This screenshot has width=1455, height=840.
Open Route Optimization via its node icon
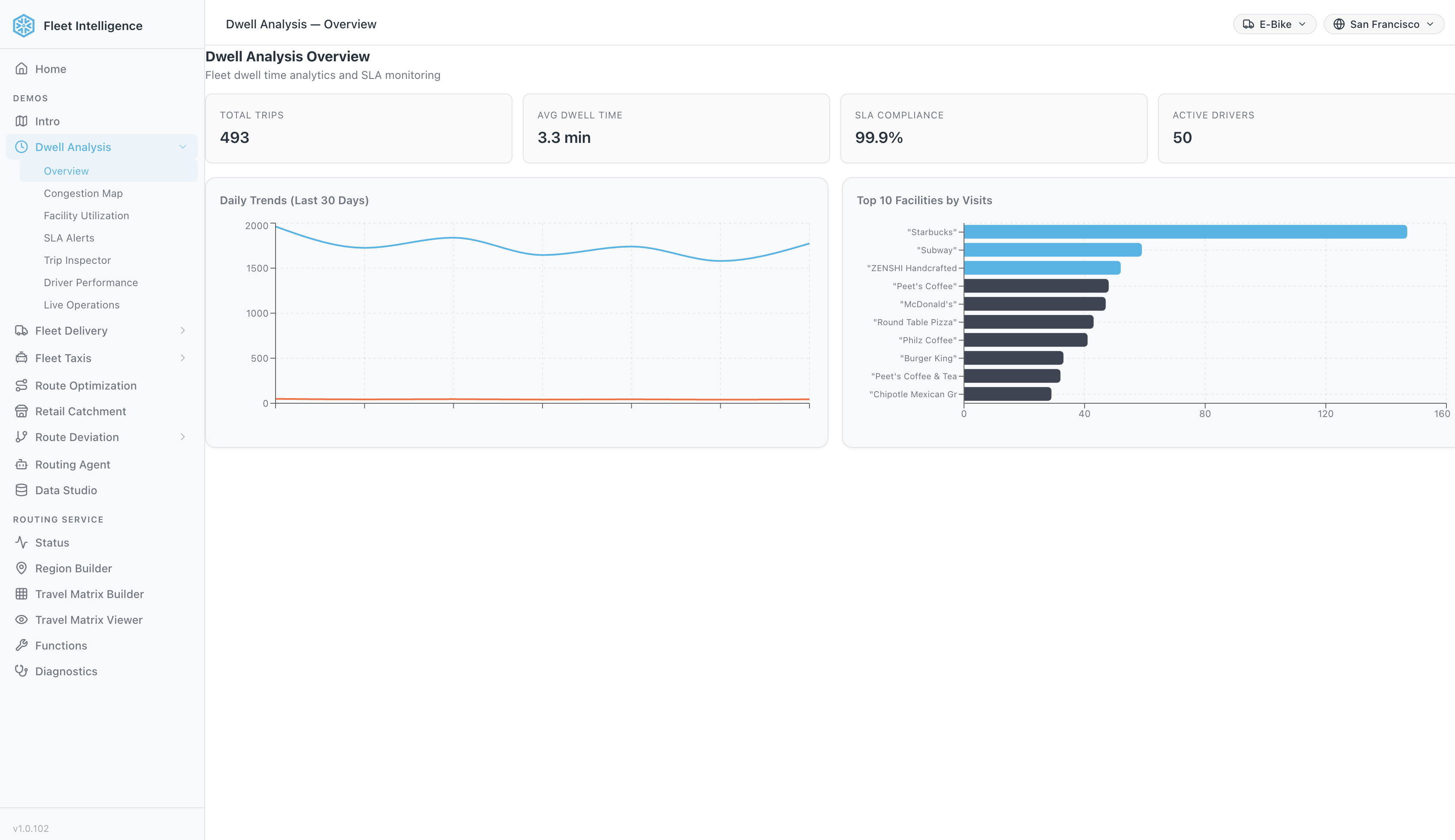pos(21,385)
